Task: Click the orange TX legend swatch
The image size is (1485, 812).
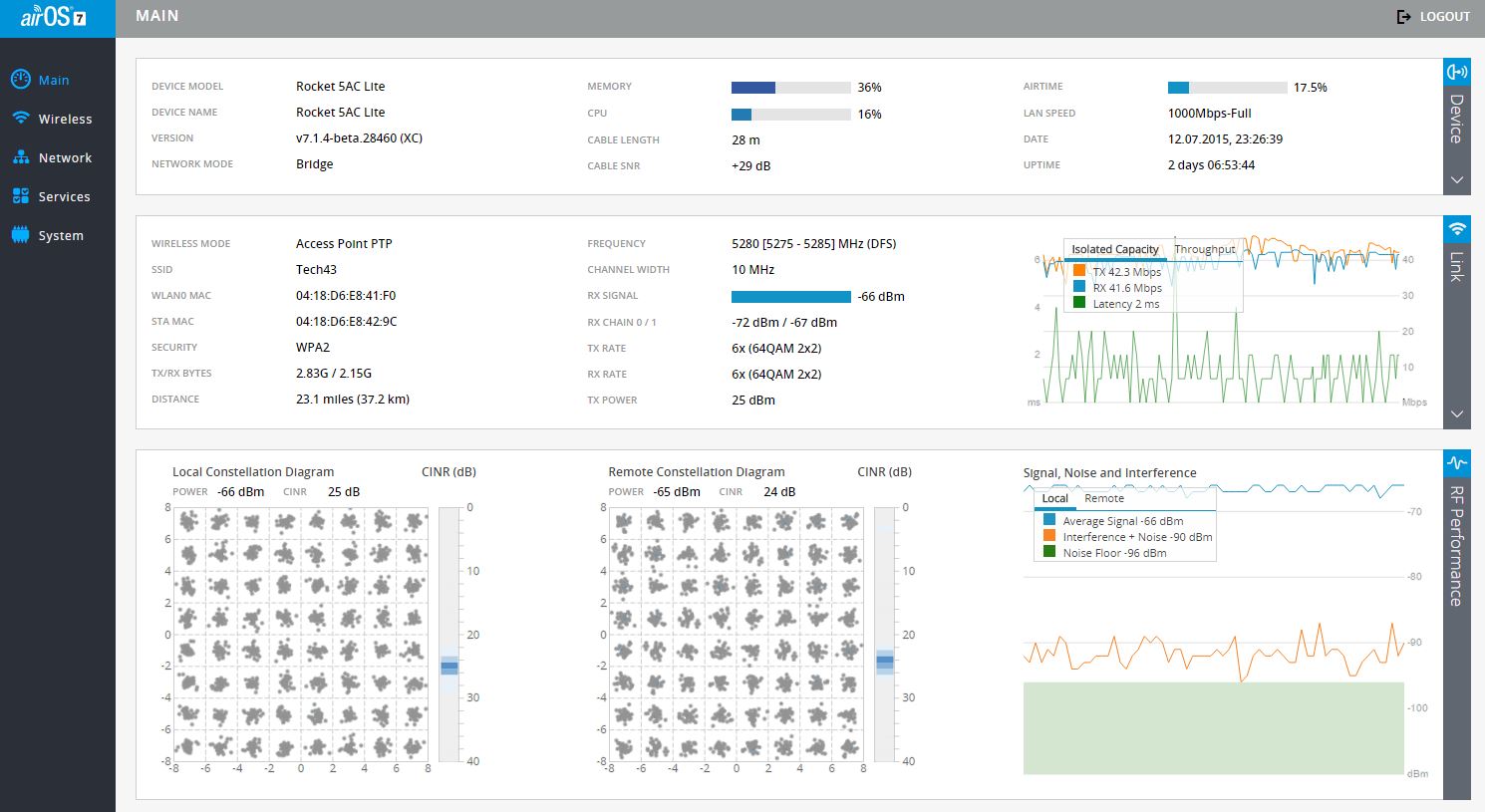Action: [x=1079, y=271]
